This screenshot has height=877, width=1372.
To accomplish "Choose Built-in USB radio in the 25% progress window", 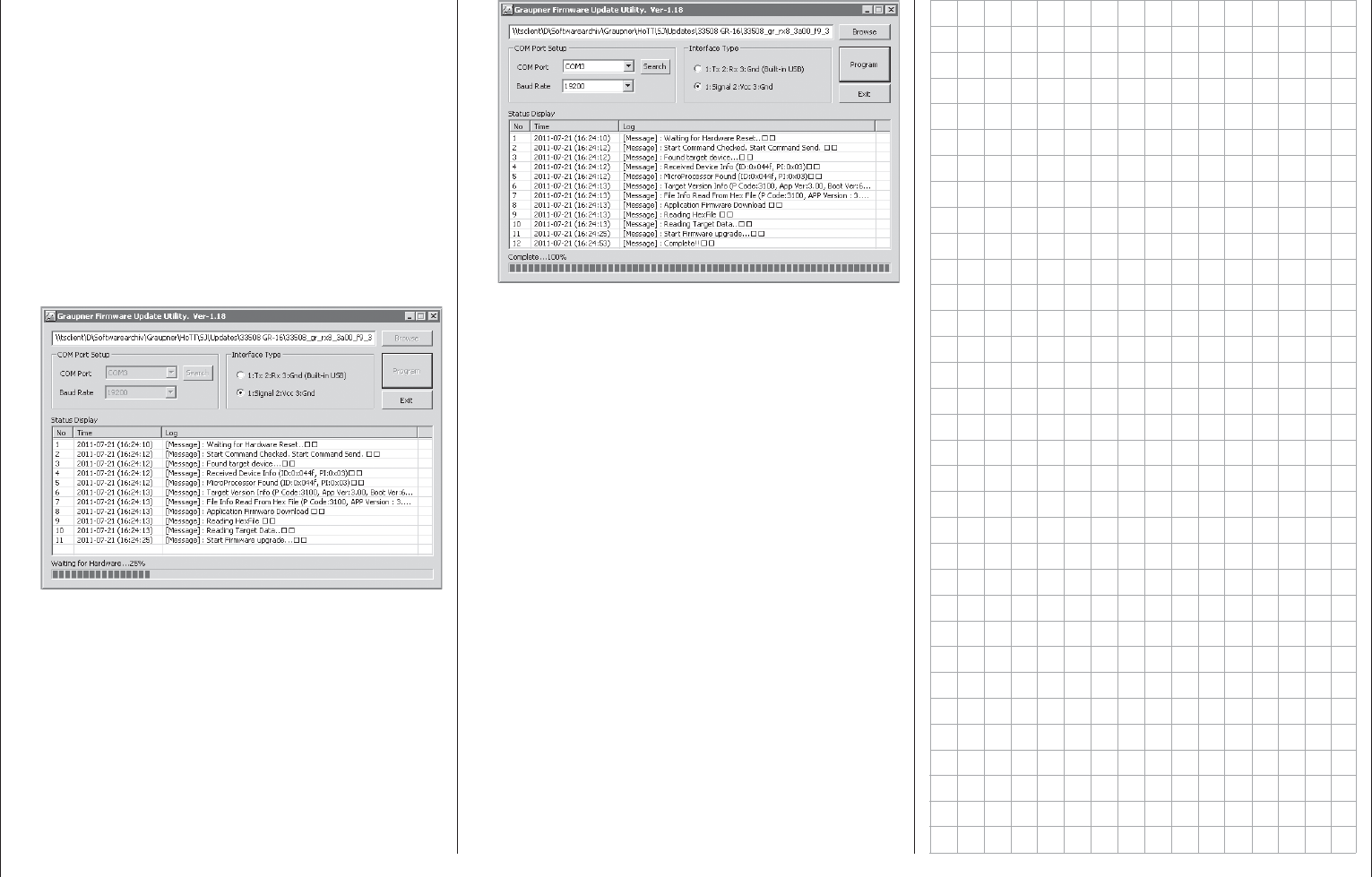I will tap(240, 375).
